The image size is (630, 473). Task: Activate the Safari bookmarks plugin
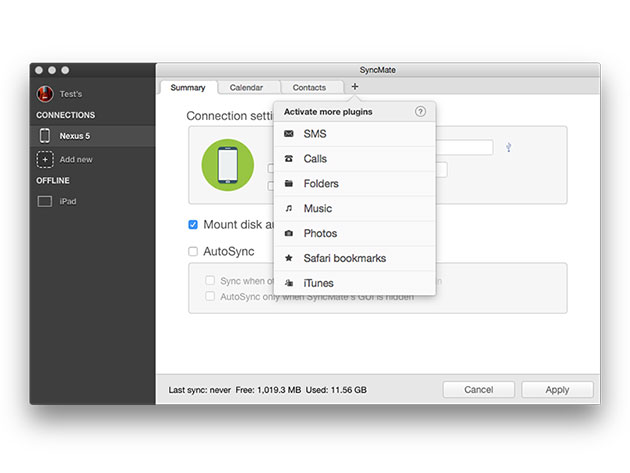coord(354,258)
